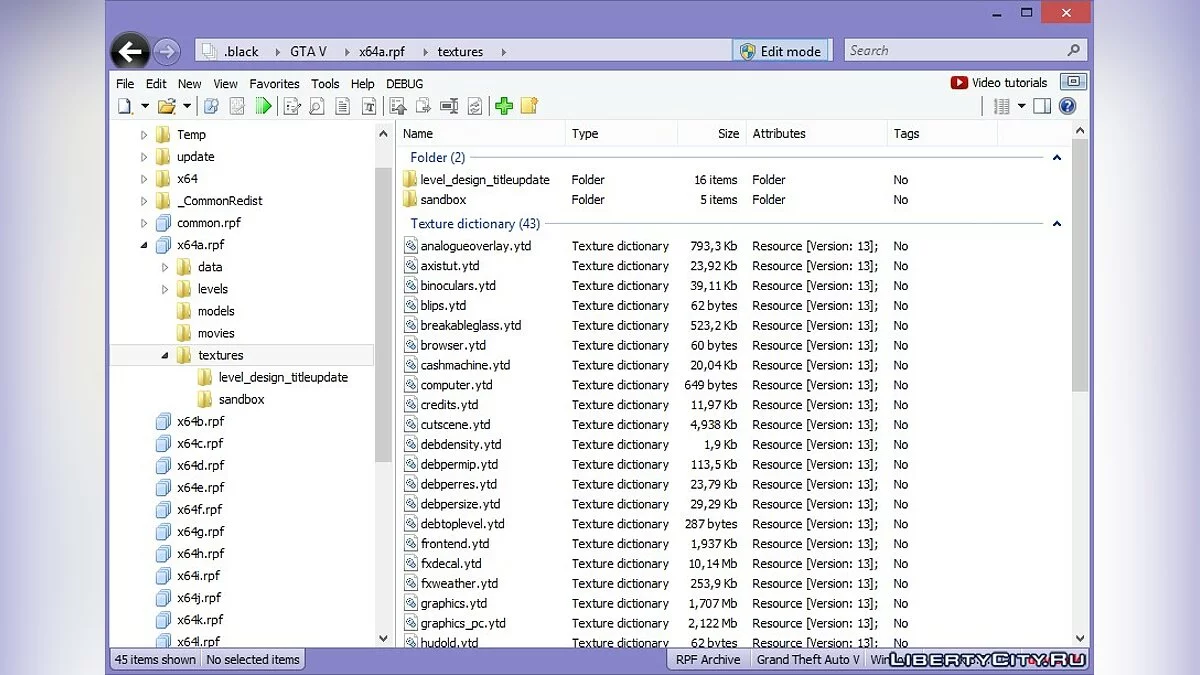The width and height of the screenshot is (1200, 675).
Task: Open the Video tutorials link
Action: [x=999, y=83]
